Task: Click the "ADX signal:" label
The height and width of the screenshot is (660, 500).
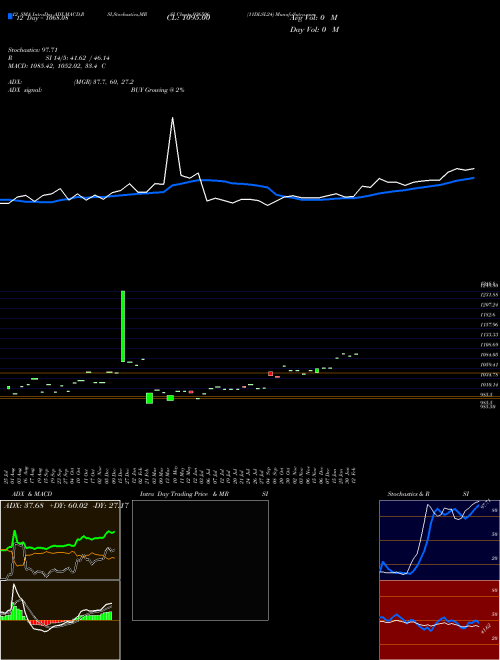Action: tap(25, 90)
